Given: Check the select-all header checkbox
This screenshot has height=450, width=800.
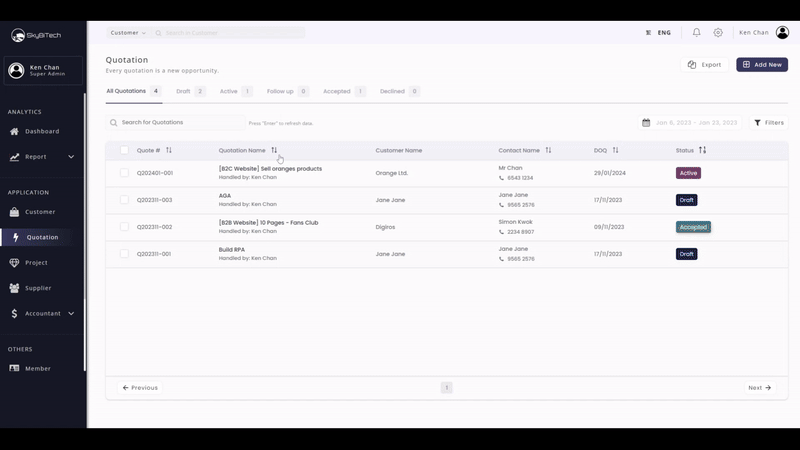Looking at the screenshot, I should tap(125, 151).
